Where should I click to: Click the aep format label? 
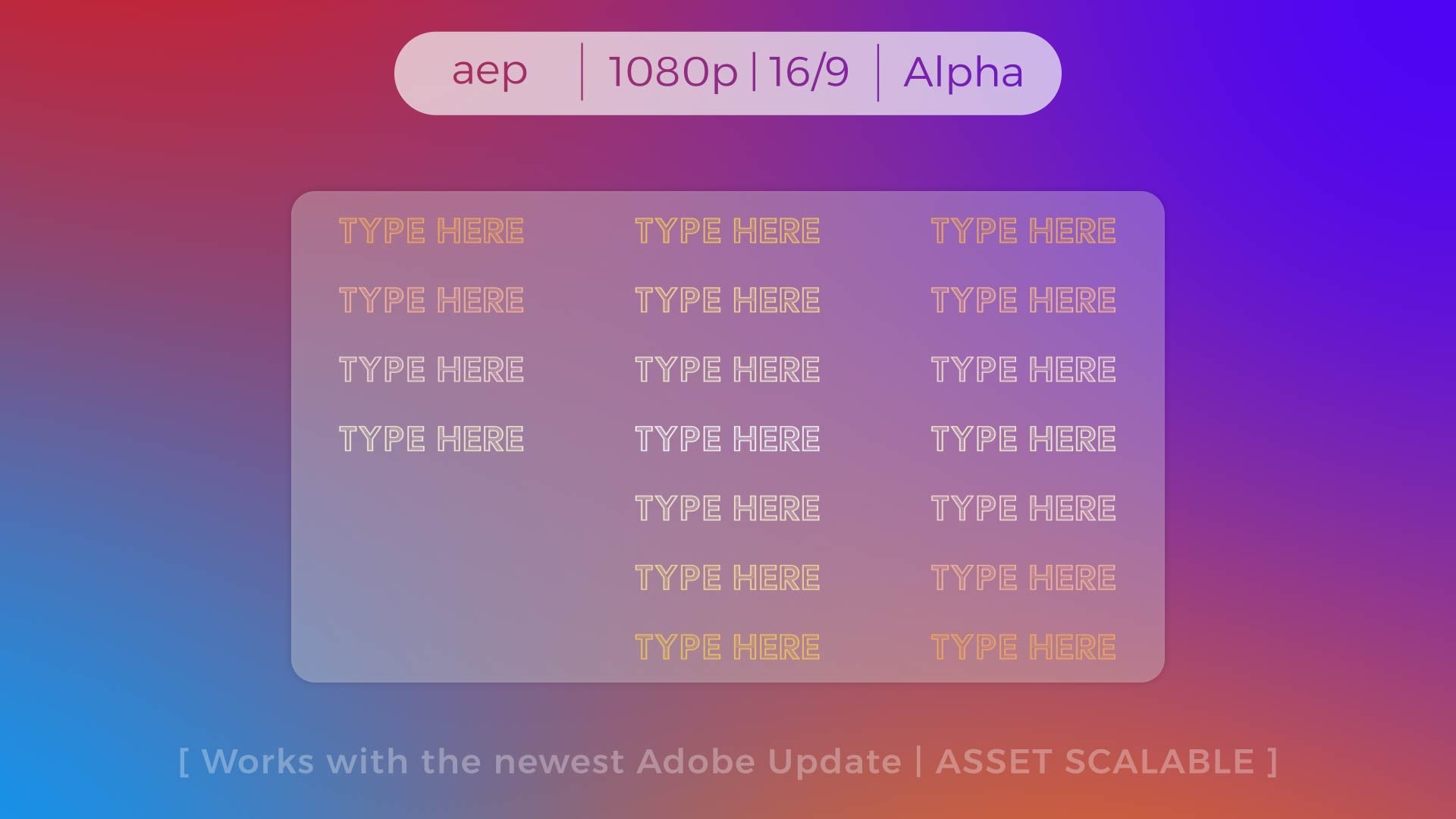click(489, 72)
